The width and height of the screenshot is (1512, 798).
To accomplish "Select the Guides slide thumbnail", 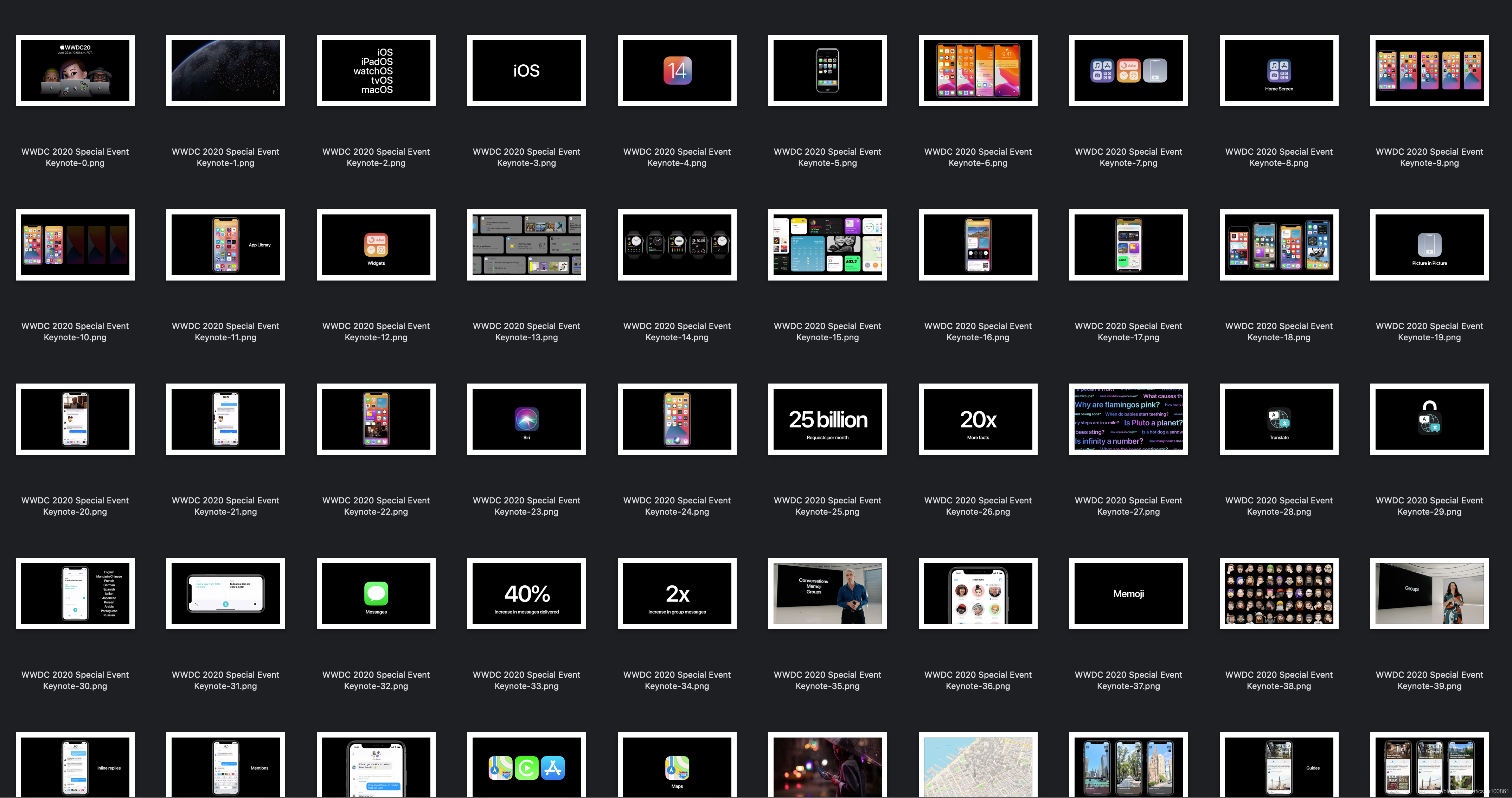I will [x=1279, y=765].
